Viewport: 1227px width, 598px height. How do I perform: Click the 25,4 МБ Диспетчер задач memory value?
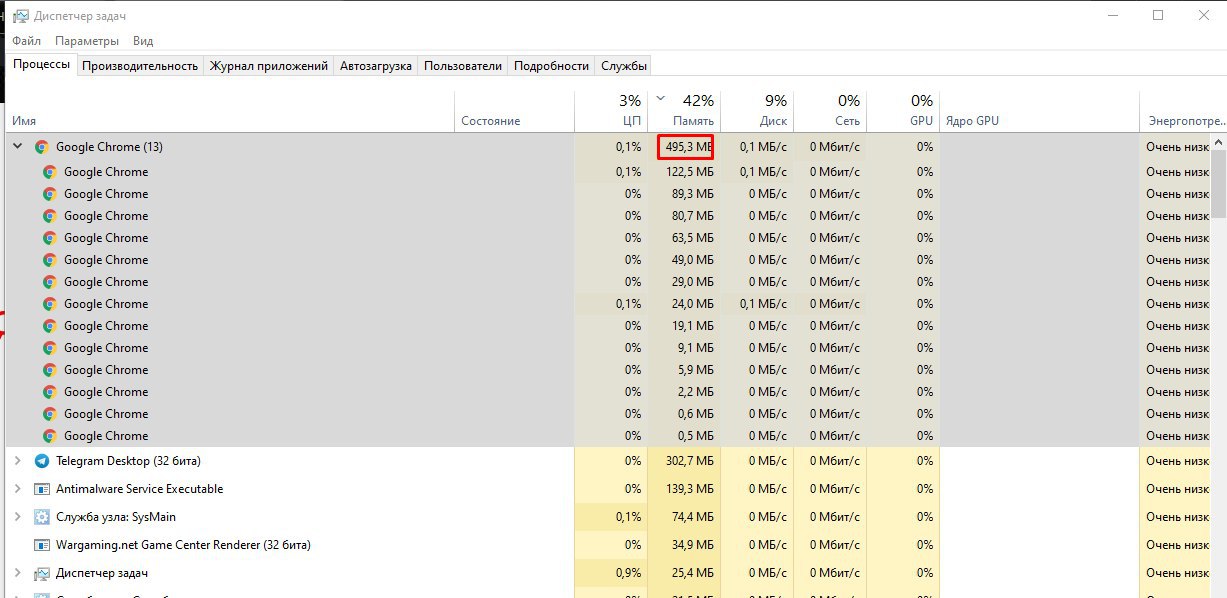(693, 573)
